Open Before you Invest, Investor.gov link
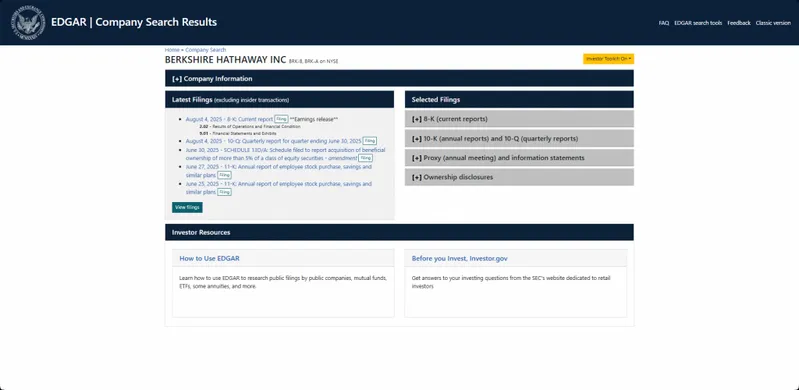Screen dimensions: 799x390 pos(460,258)
